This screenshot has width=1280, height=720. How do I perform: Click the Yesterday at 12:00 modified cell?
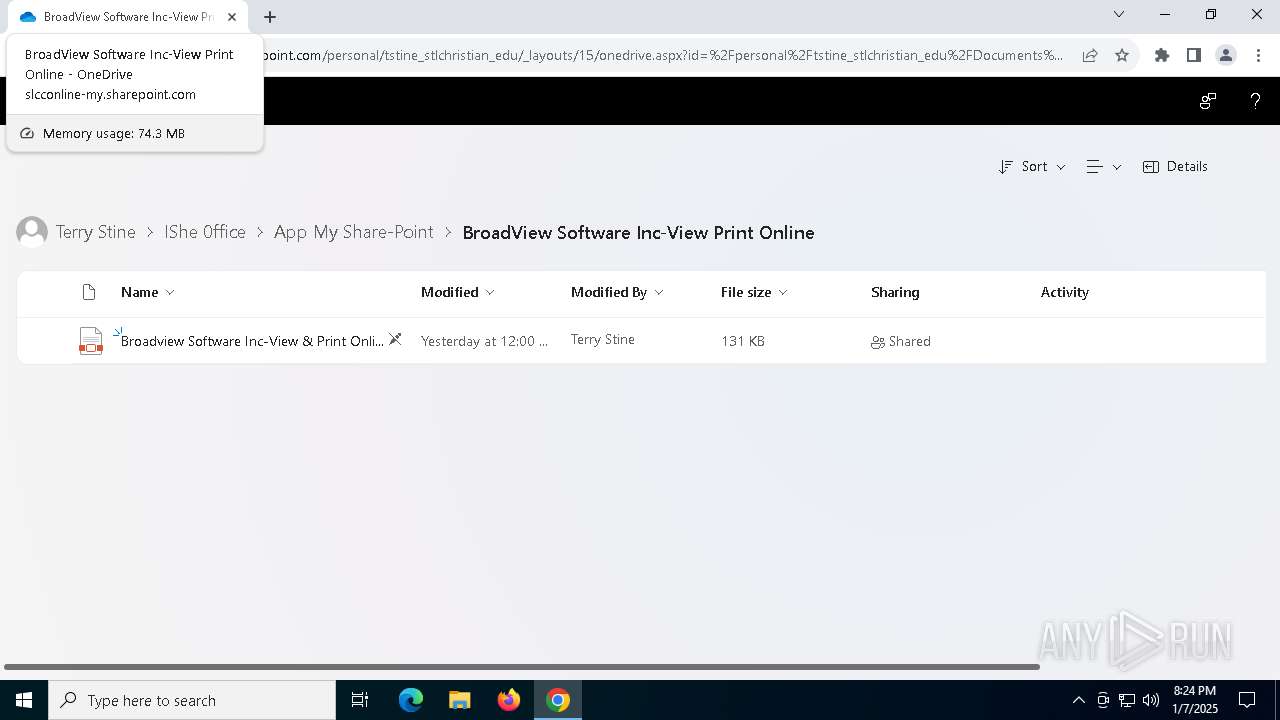pos(485,341)
